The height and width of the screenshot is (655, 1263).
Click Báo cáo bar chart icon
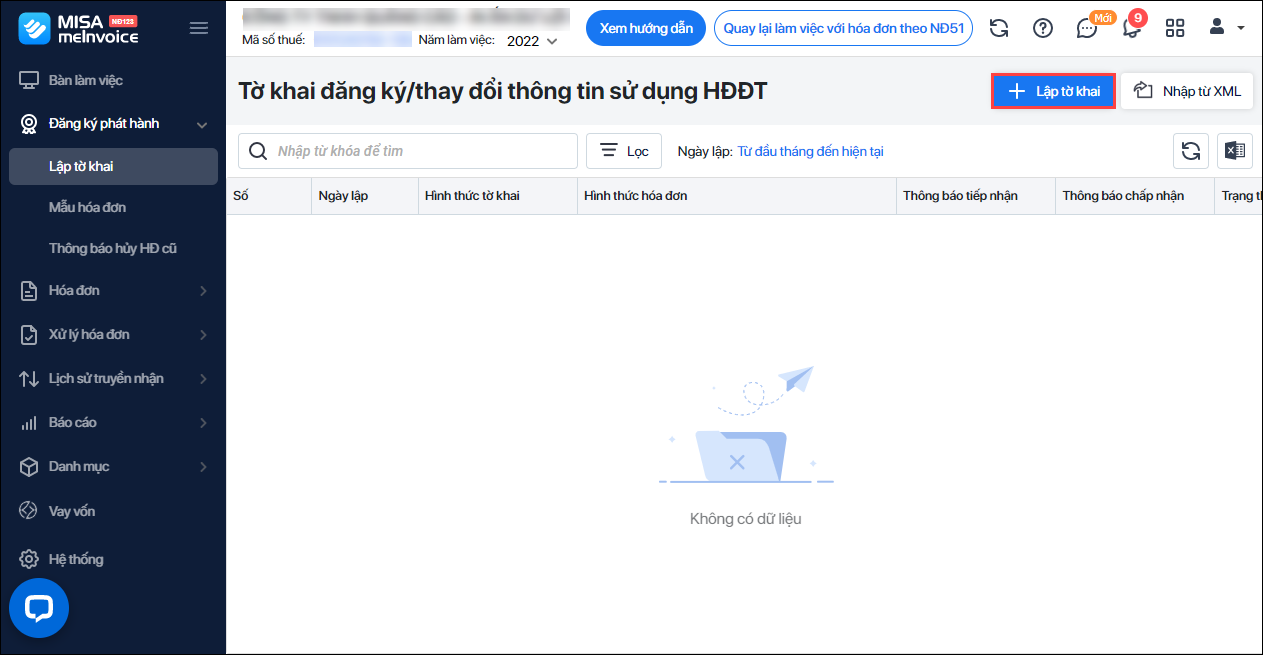point(29,423)
